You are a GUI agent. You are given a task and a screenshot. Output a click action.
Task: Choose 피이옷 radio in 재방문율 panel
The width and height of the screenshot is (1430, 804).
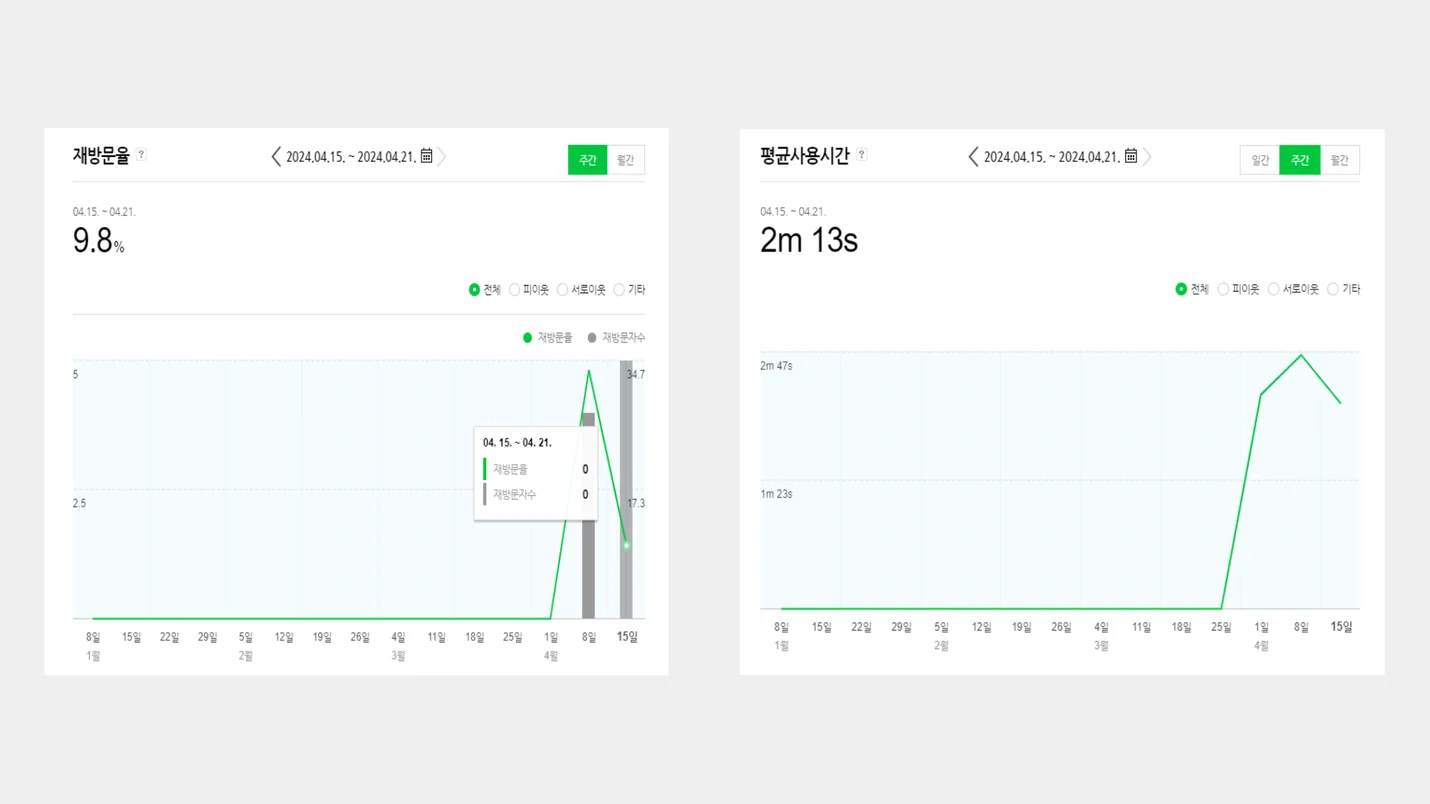click(514, 290)
